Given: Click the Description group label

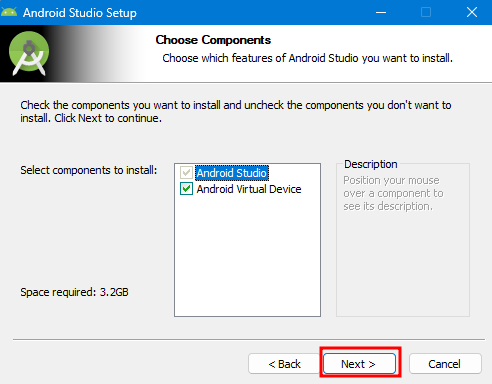Looking at the screenshot, I should 371,164.
